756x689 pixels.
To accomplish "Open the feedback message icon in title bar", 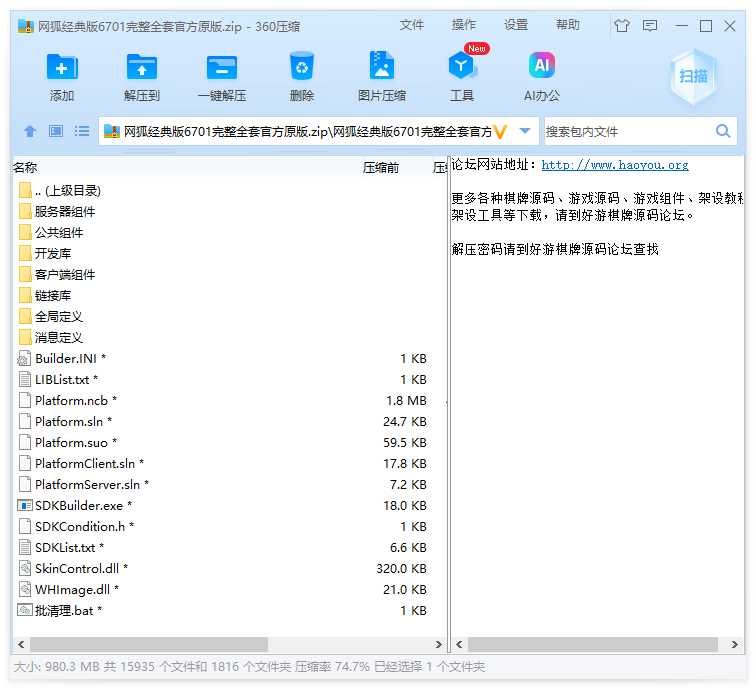I will coord(650,25).
